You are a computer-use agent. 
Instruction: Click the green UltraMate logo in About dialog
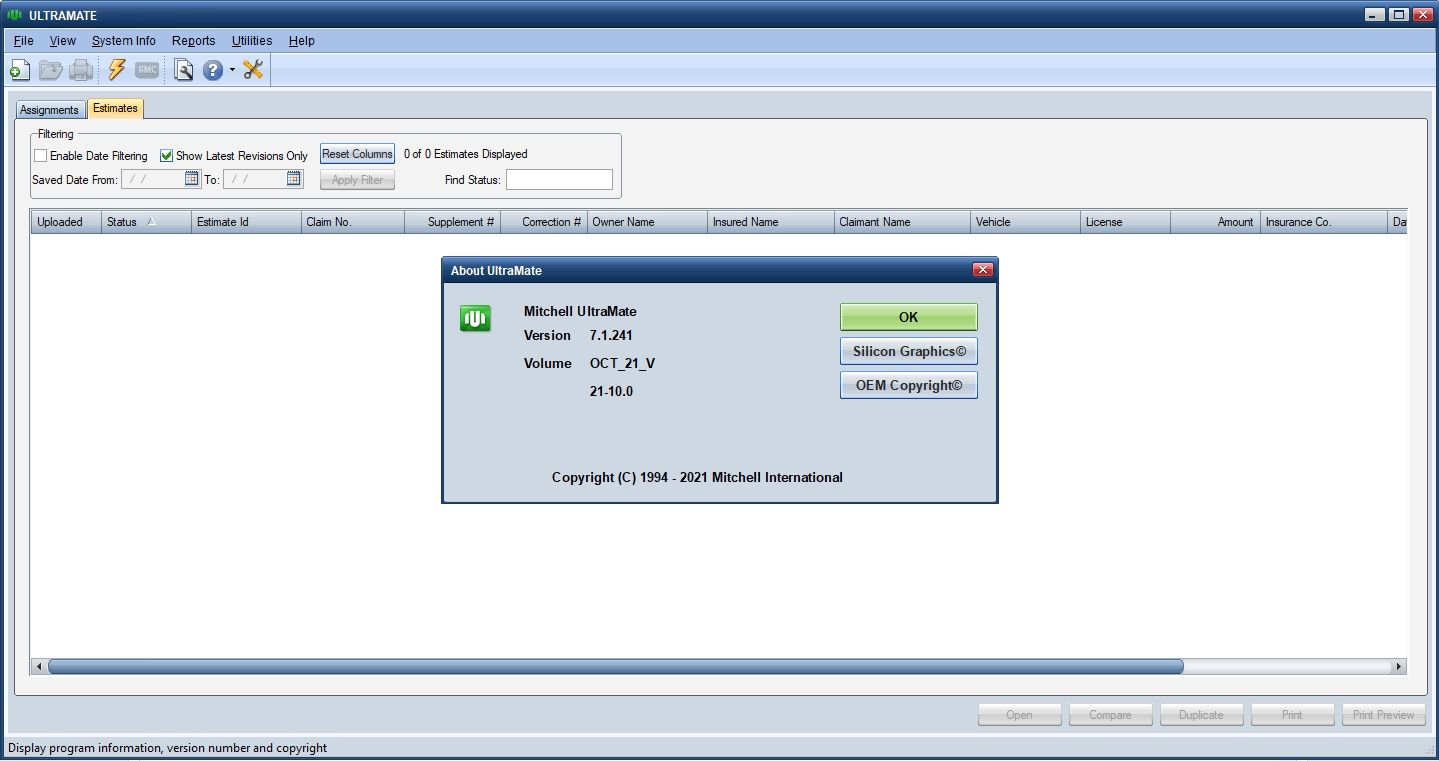pos(475,319)
